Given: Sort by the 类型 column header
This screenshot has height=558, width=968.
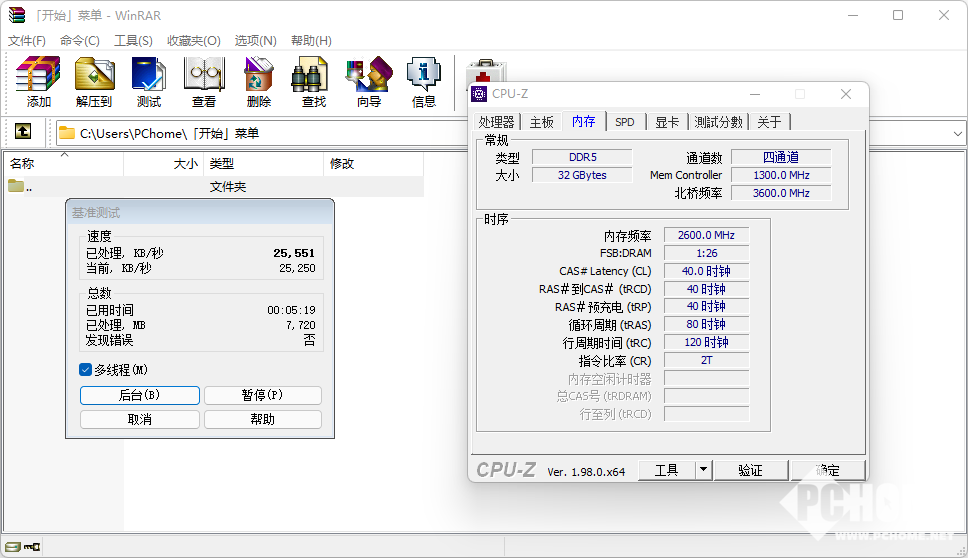Looking at the screenshot, I should click(264, 164).
